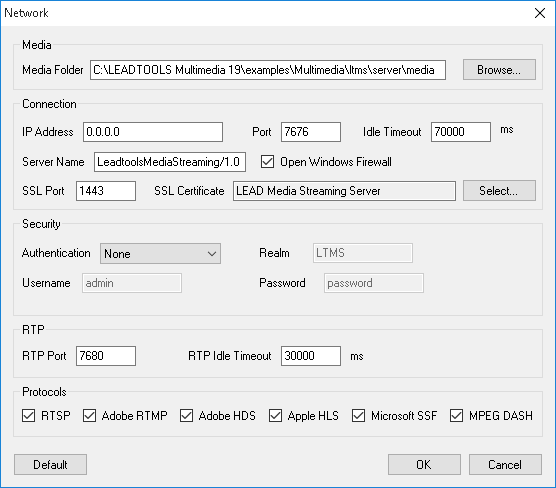
Task: Uncheck the RTSP protocol checkbox
Action: point(28,415)
